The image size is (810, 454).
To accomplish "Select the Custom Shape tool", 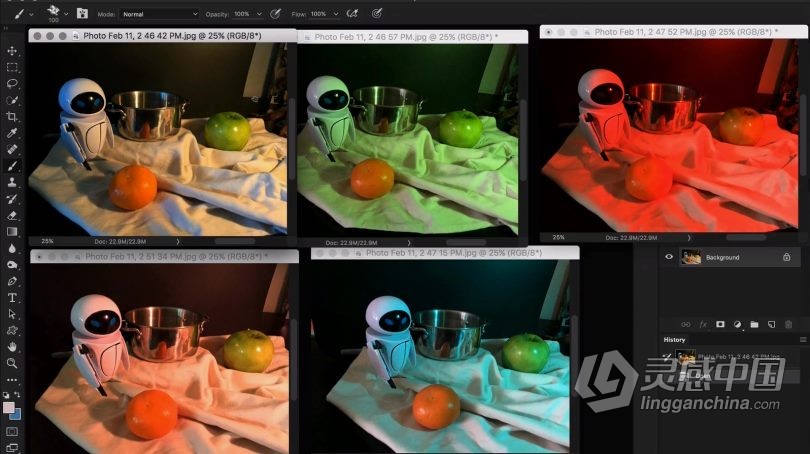I will (12, 331).
